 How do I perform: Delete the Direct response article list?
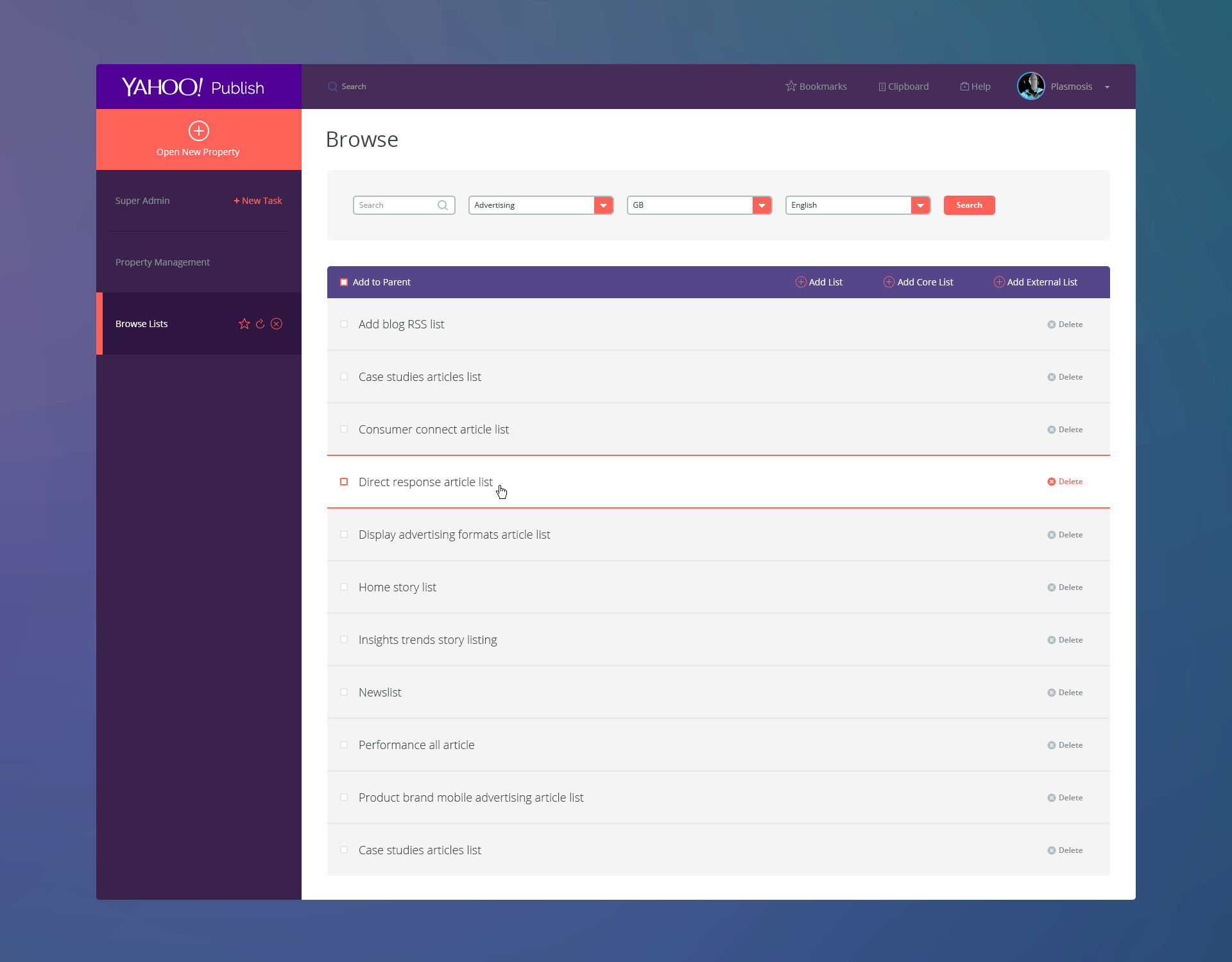pos(1065,482)
